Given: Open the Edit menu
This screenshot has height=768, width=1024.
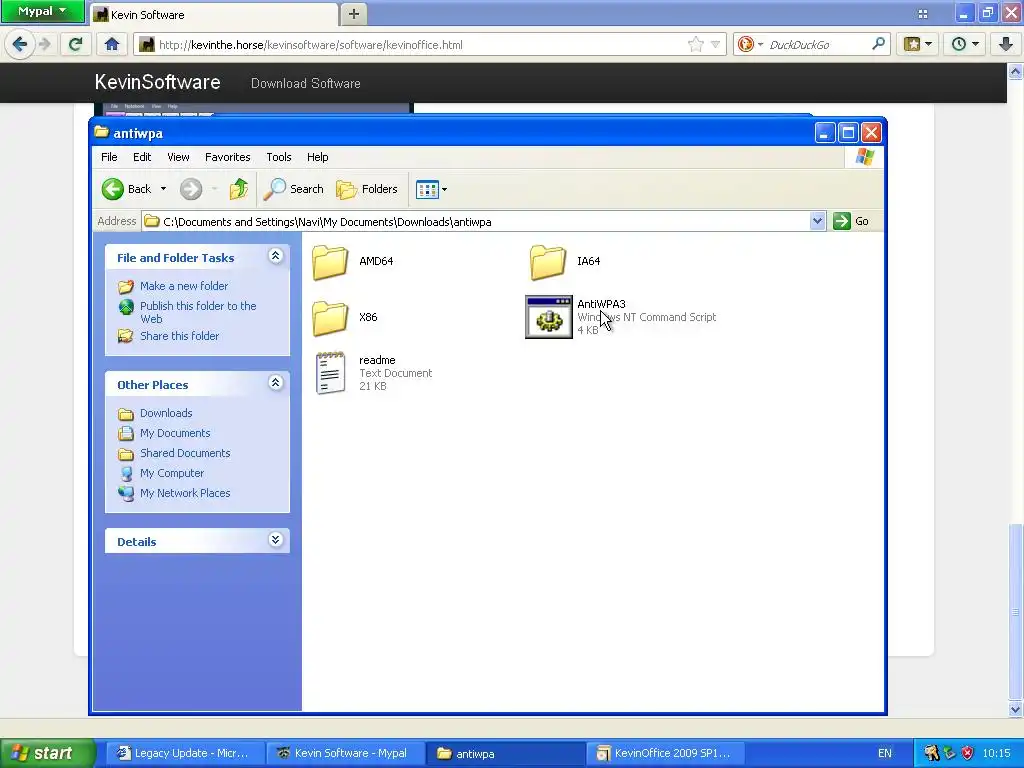Looking at the screenshot, I should 142,157.
